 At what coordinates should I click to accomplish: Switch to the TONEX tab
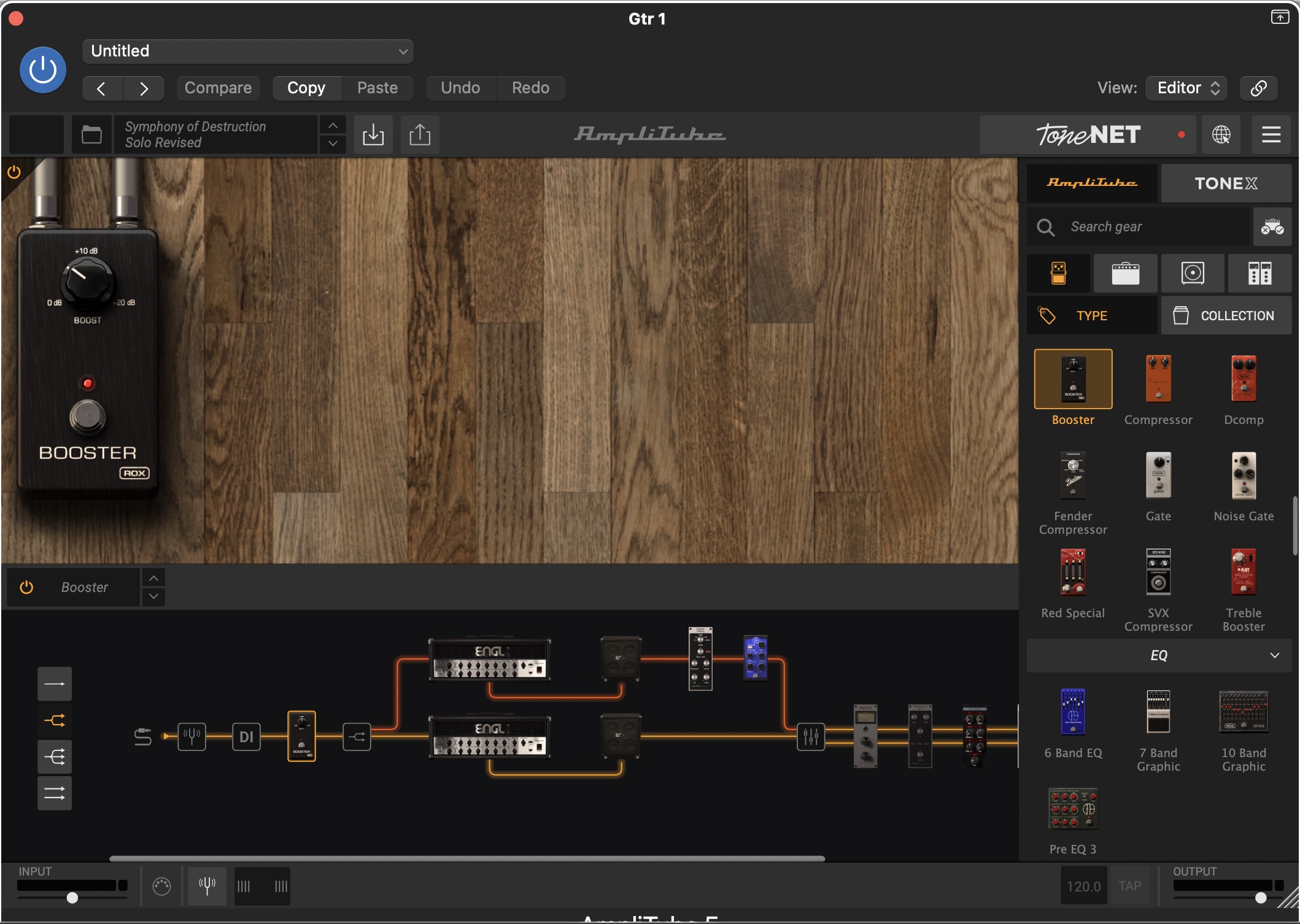[x=1225, y=183]
